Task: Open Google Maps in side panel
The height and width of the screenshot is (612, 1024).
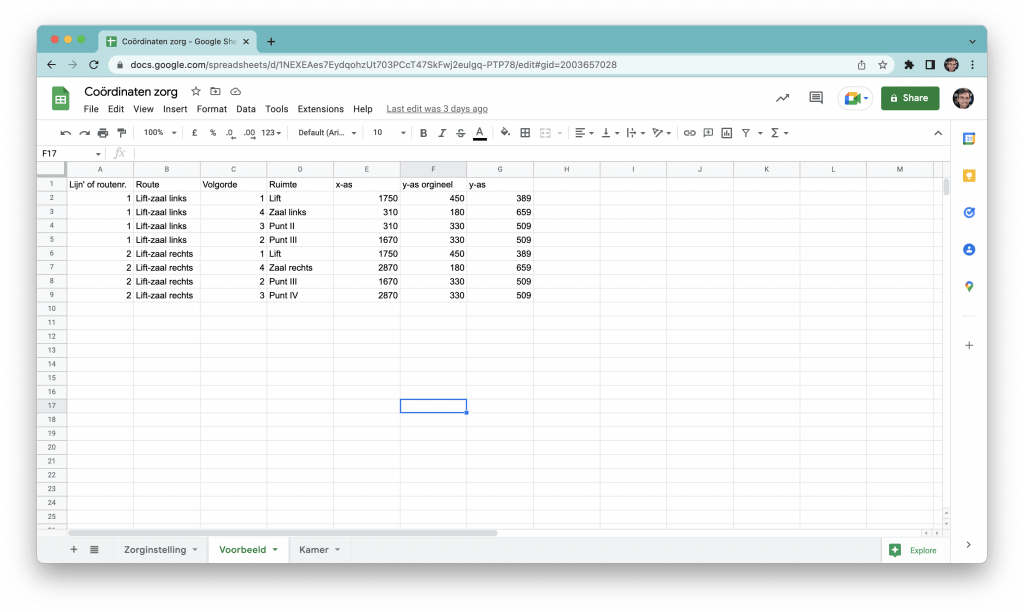Action: click(x=968, y=287)
